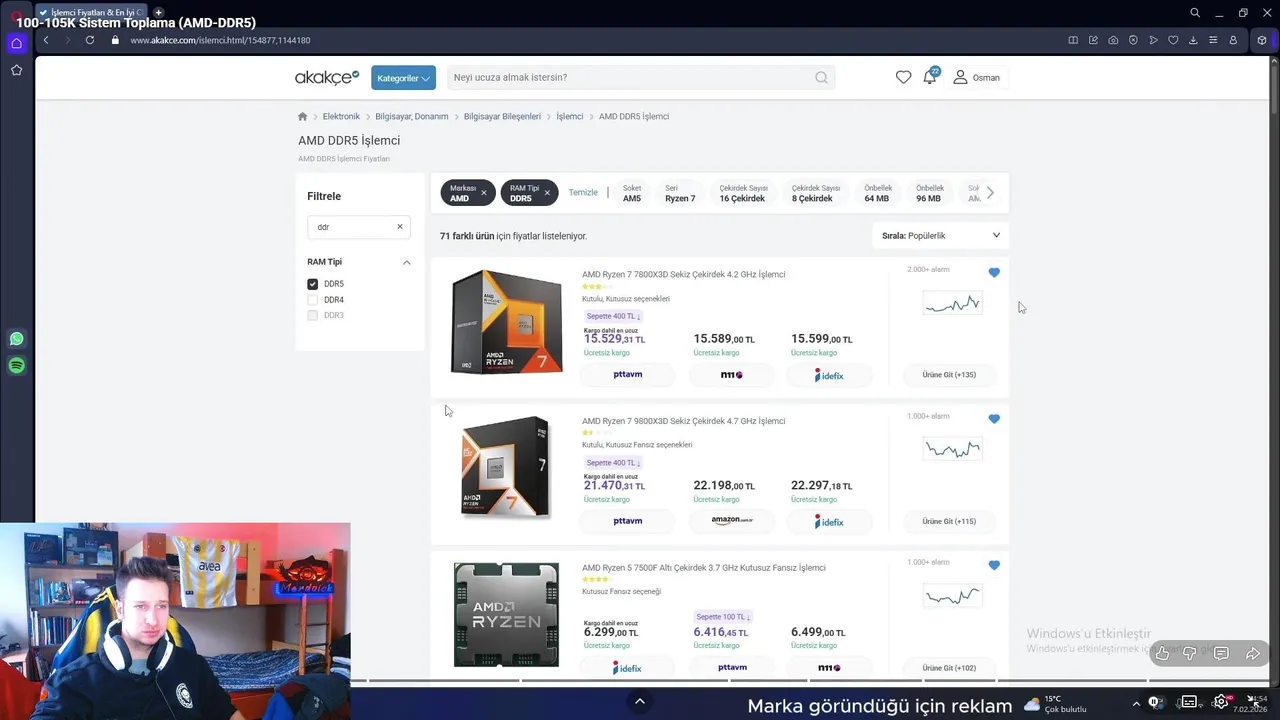Open browser tab search magnifier
This screenshot has width=1280, height=720.
[1195, 13]
